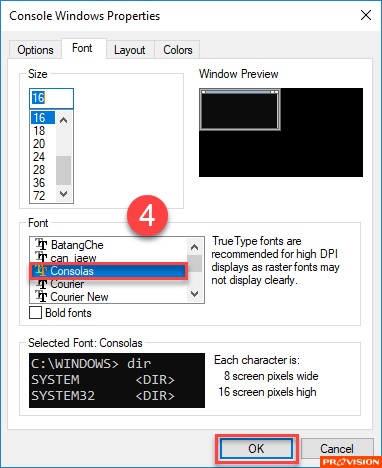
Task: Open the Colors tab
Action: click(x=178, y=50)
